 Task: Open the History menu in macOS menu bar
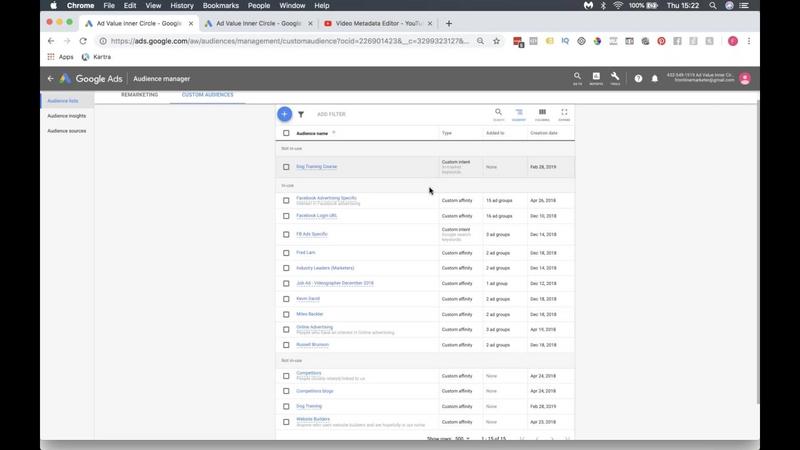(182, 6)
